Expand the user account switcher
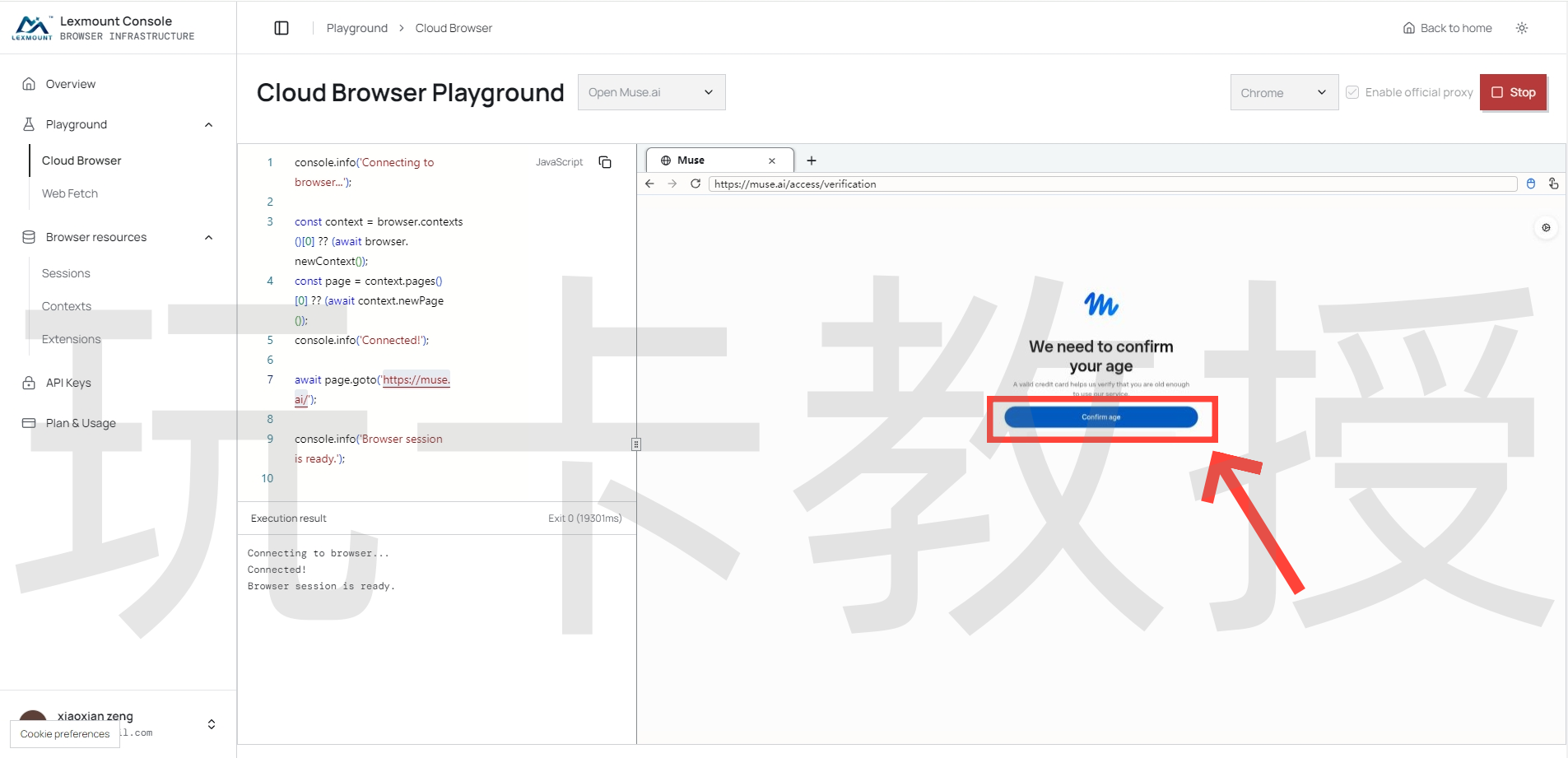This screenshot has width=1568, height=758. tap(212, 724)
